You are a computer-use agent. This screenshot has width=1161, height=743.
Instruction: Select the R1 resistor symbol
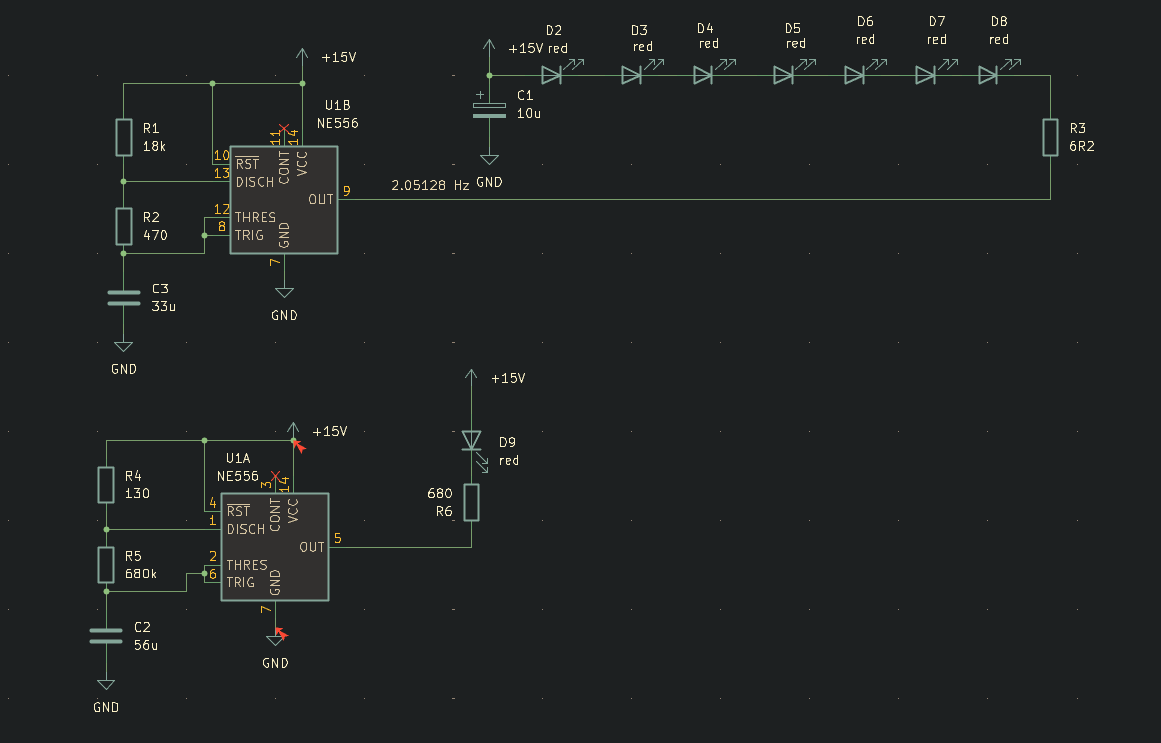tap(124, 137)
